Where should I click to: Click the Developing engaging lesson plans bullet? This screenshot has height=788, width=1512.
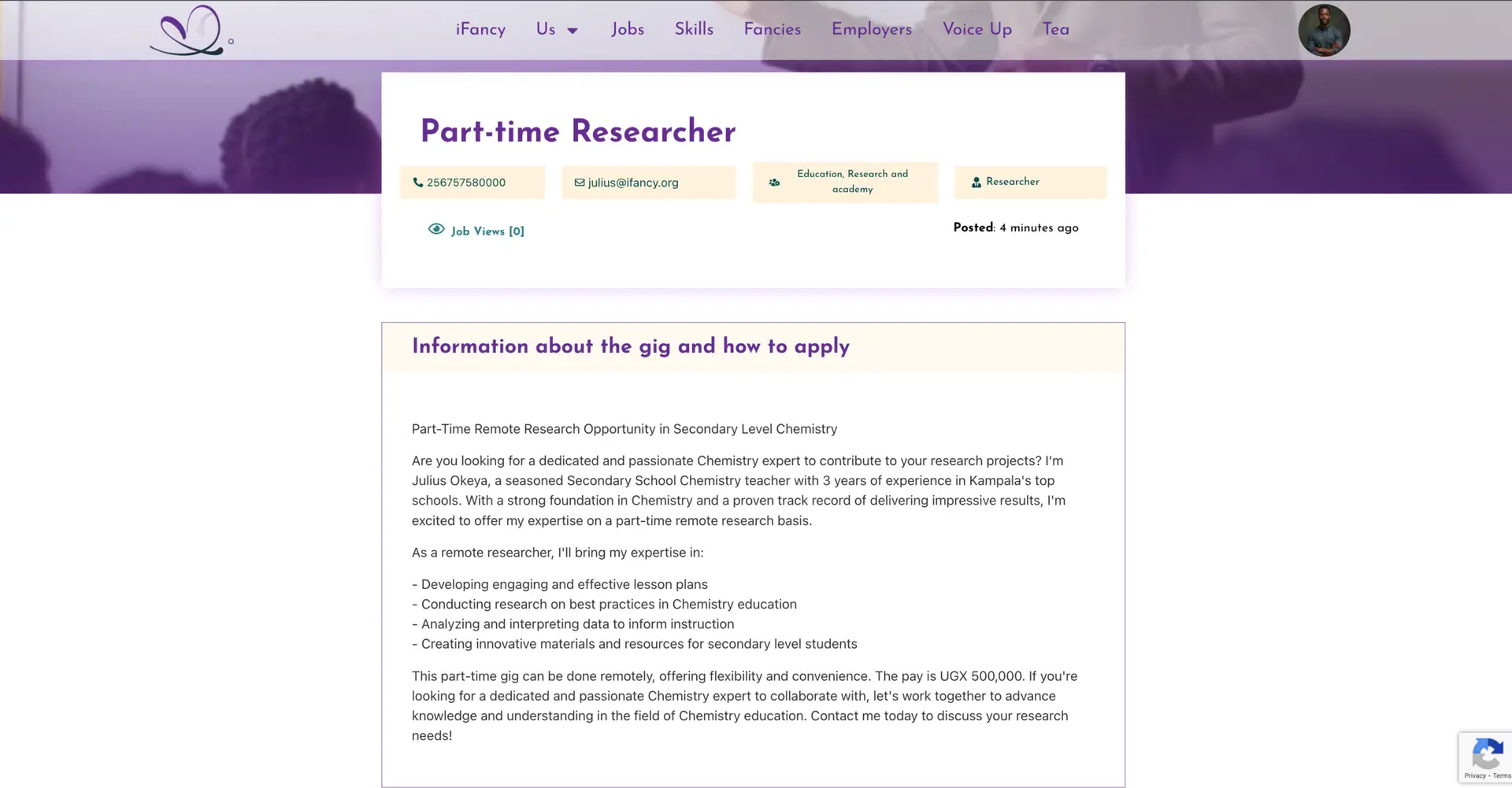pyautogui.click(x=560, y=584)
